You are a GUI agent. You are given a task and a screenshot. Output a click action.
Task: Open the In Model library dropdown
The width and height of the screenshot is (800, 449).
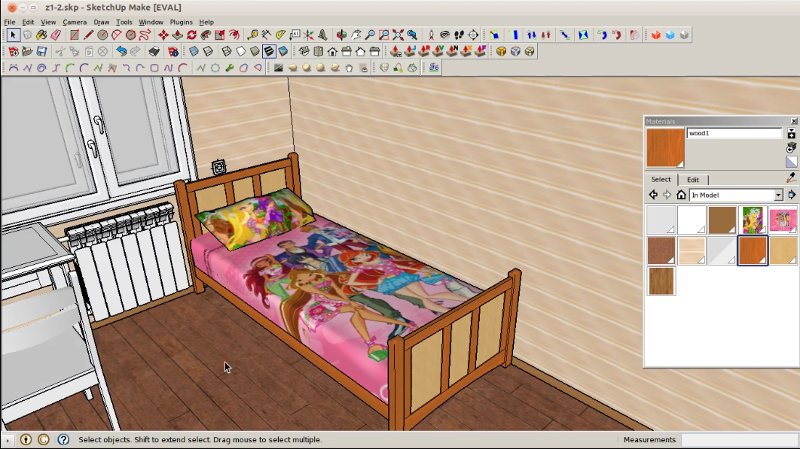(736, 195)
